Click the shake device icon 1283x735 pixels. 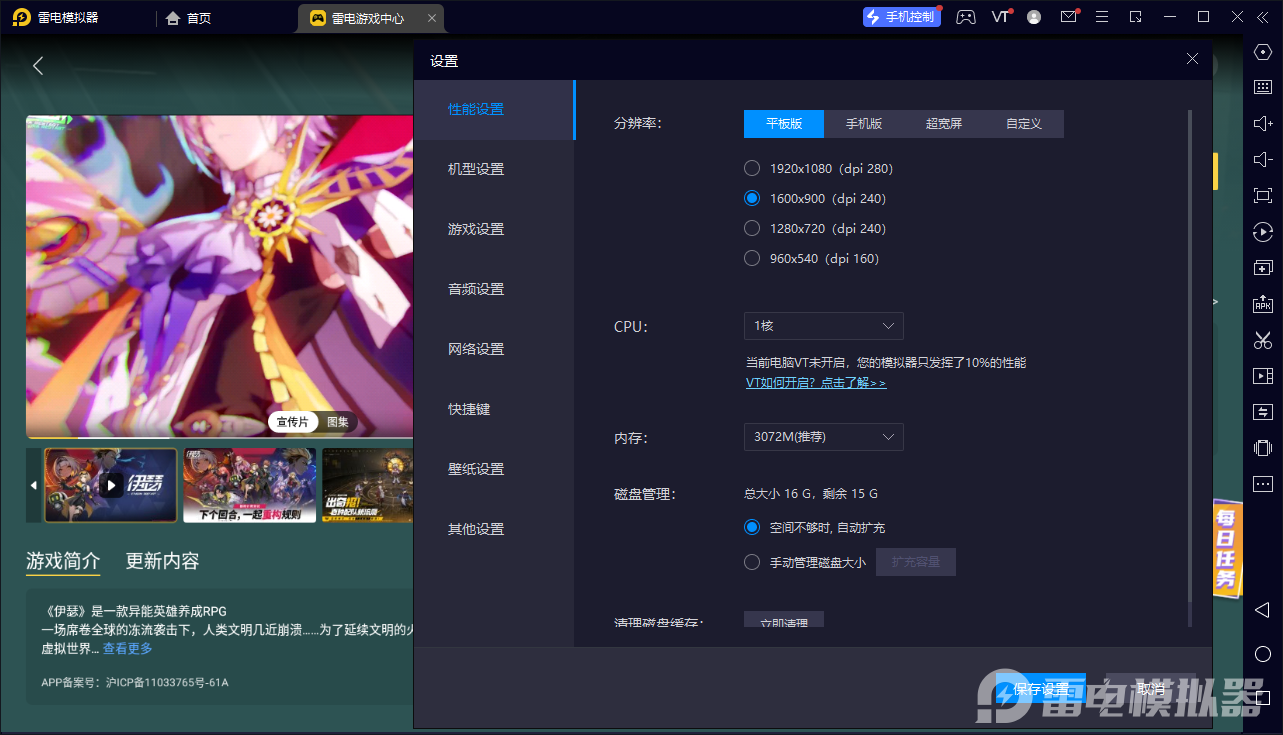(1263, 448)
